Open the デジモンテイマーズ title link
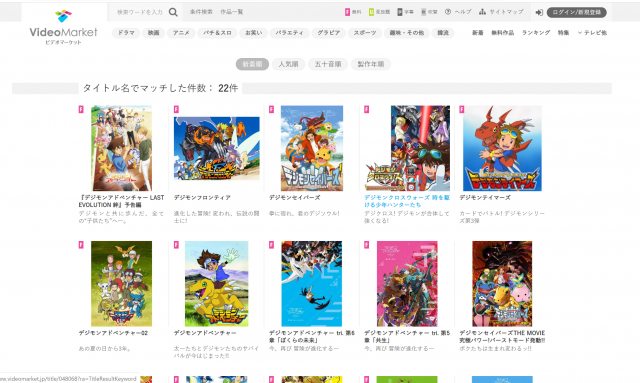 tap(485, 198)
